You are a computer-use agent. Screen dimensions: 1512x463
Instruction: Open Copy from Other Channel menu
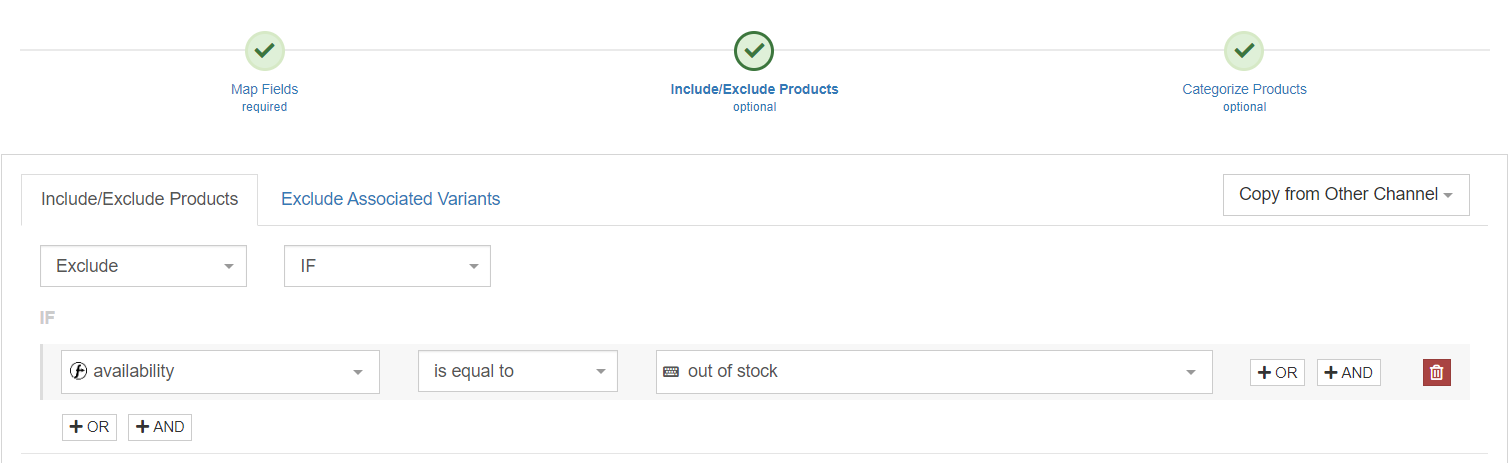point(1345,195)
